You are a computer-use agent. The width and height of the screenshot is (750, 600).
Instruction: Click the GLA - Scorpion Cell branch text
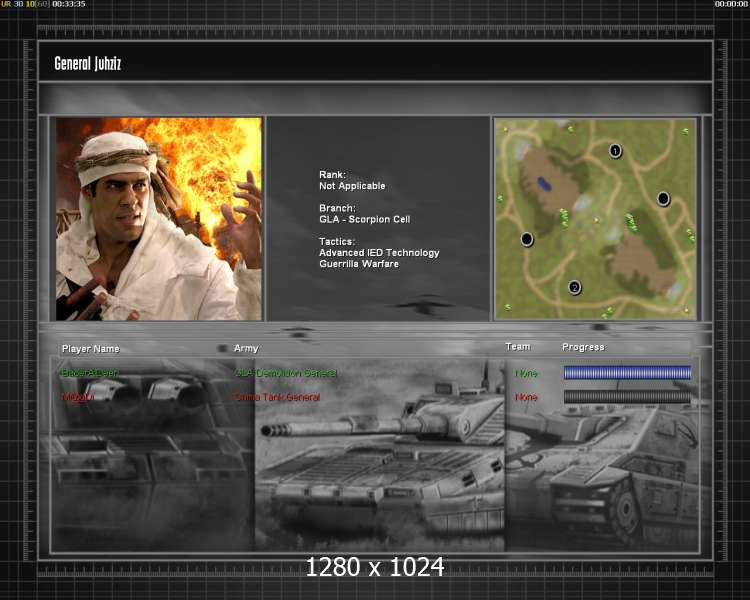coord(364,219)
